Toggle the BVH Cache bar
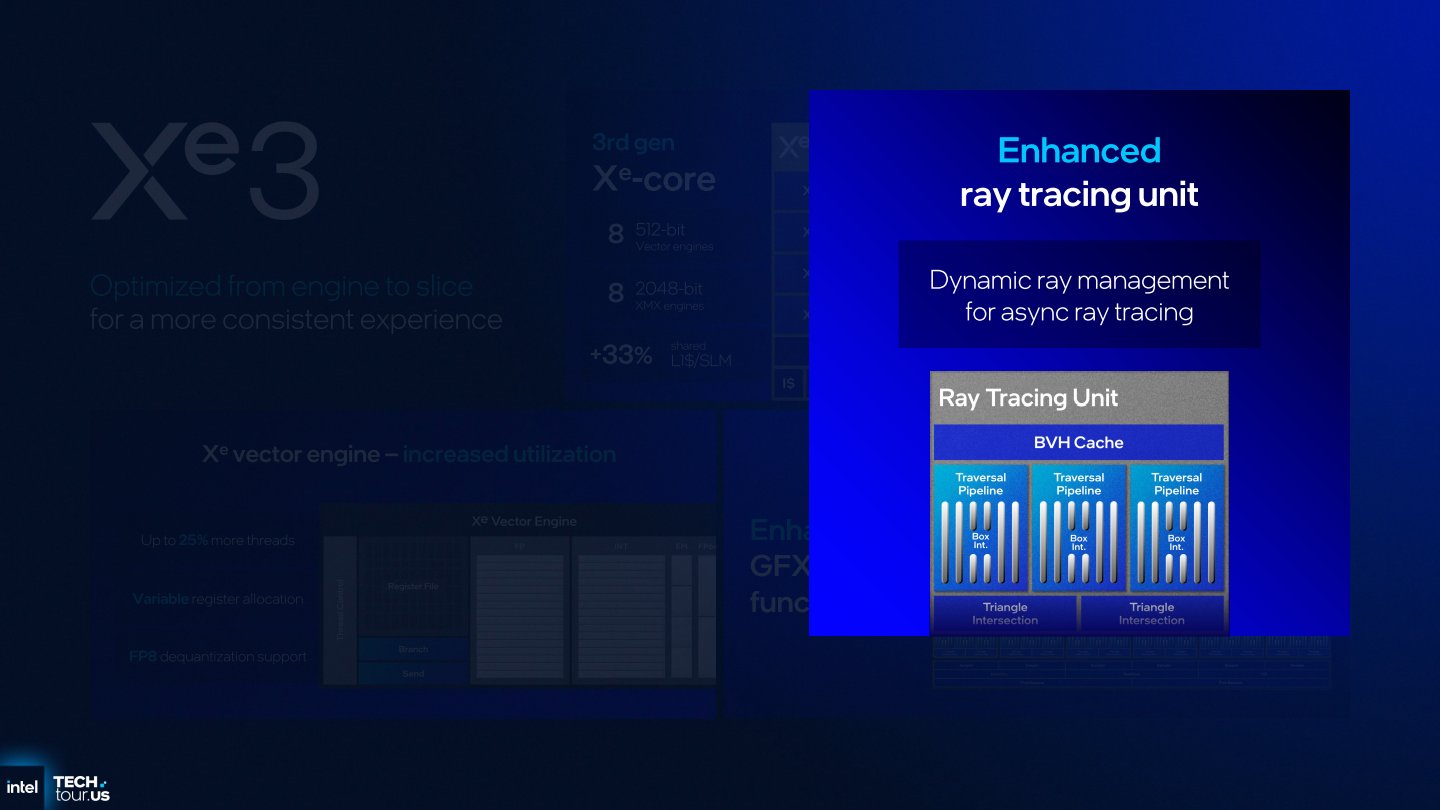 click(1079, 442)
